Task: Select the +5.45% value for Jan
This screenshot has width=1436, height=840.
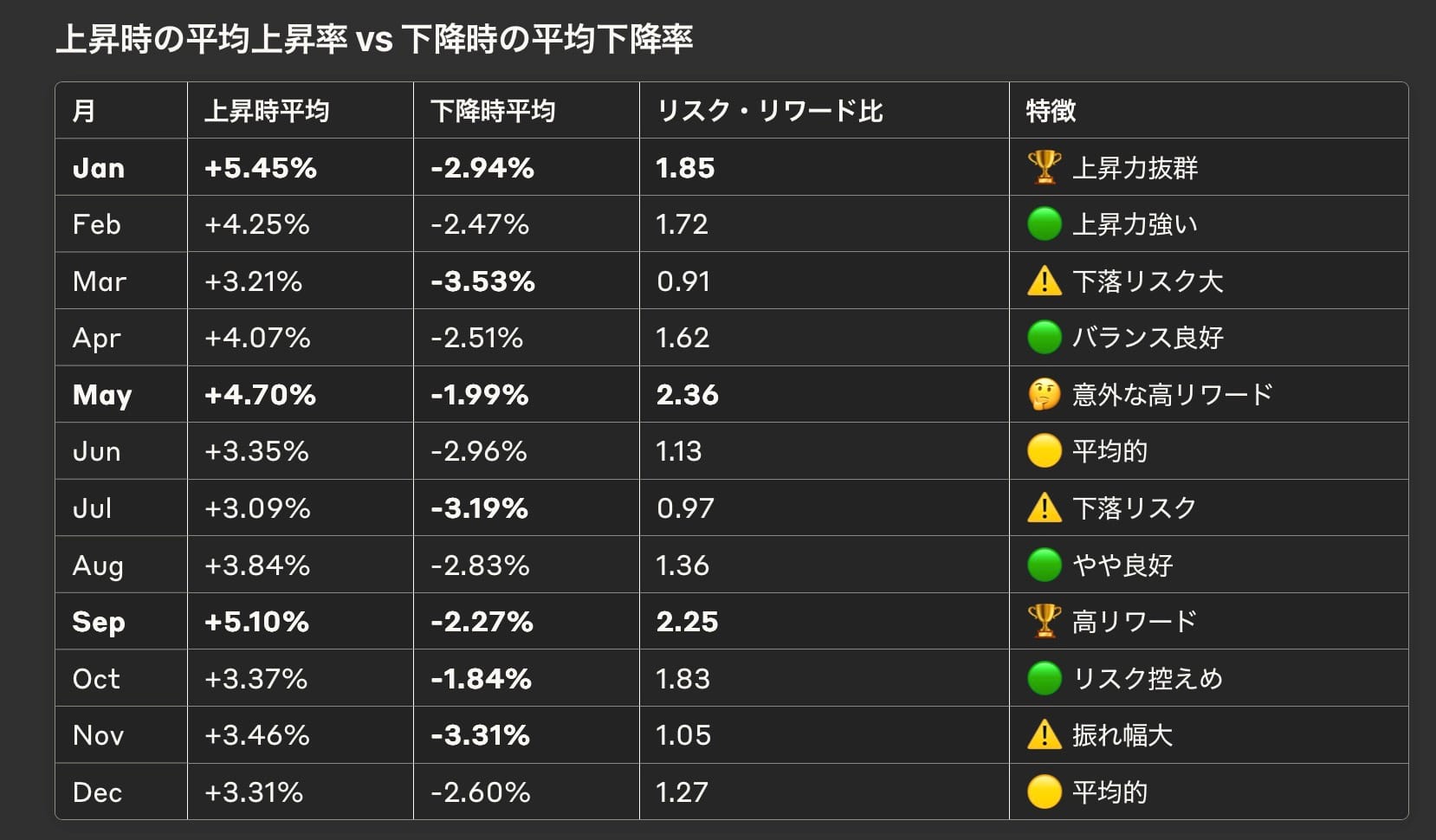Action: 261,168
